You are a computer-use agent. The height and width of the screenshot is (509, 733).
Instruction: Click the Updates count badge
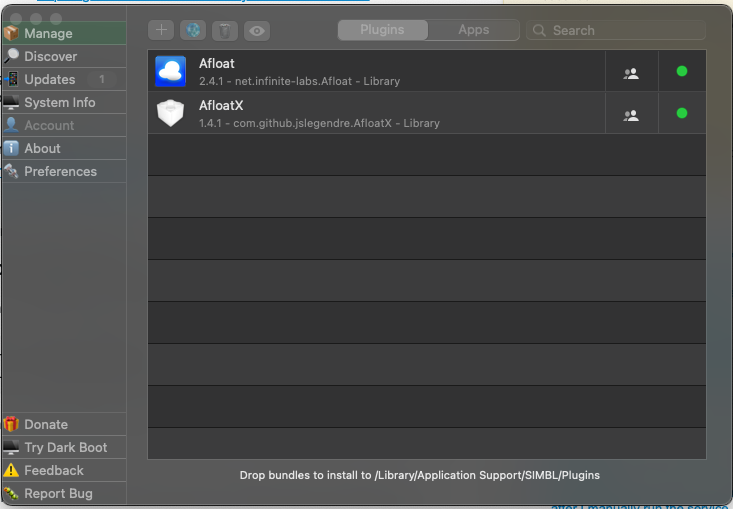102,79
